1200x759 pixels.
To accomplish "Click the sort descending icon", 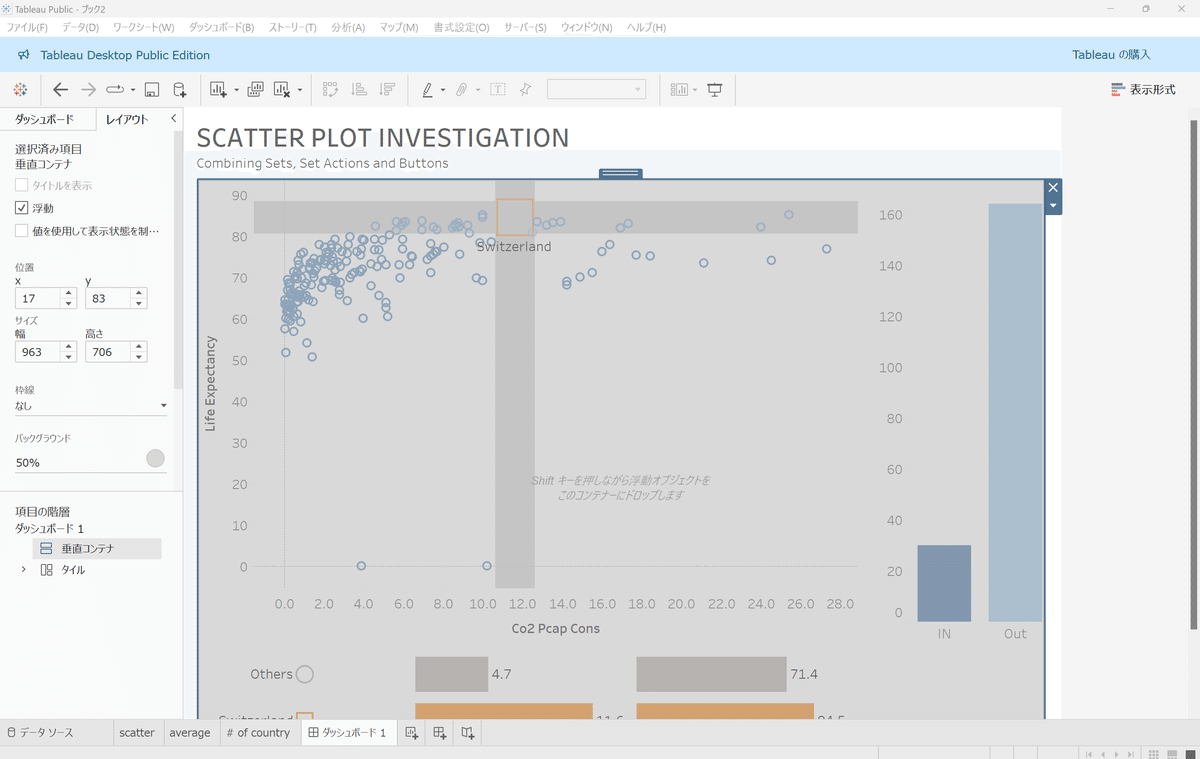I will click(x=387, y=90).
